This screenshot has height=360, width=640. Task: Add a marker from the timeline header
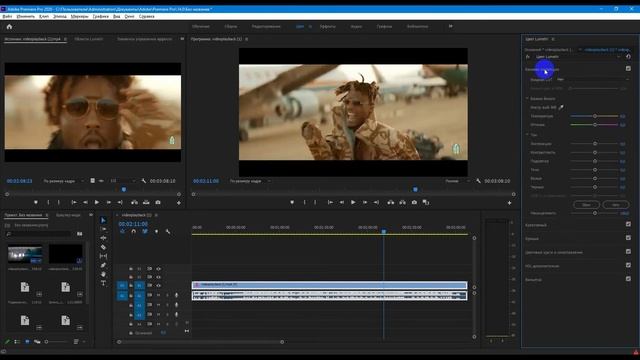click(156, 231)
